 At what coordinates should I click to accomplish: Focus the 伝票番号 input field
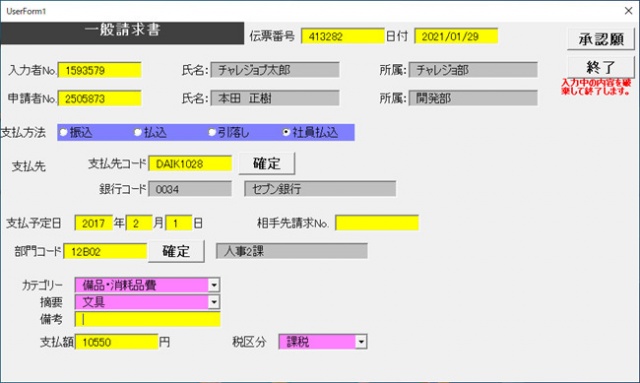coord(342,36)
